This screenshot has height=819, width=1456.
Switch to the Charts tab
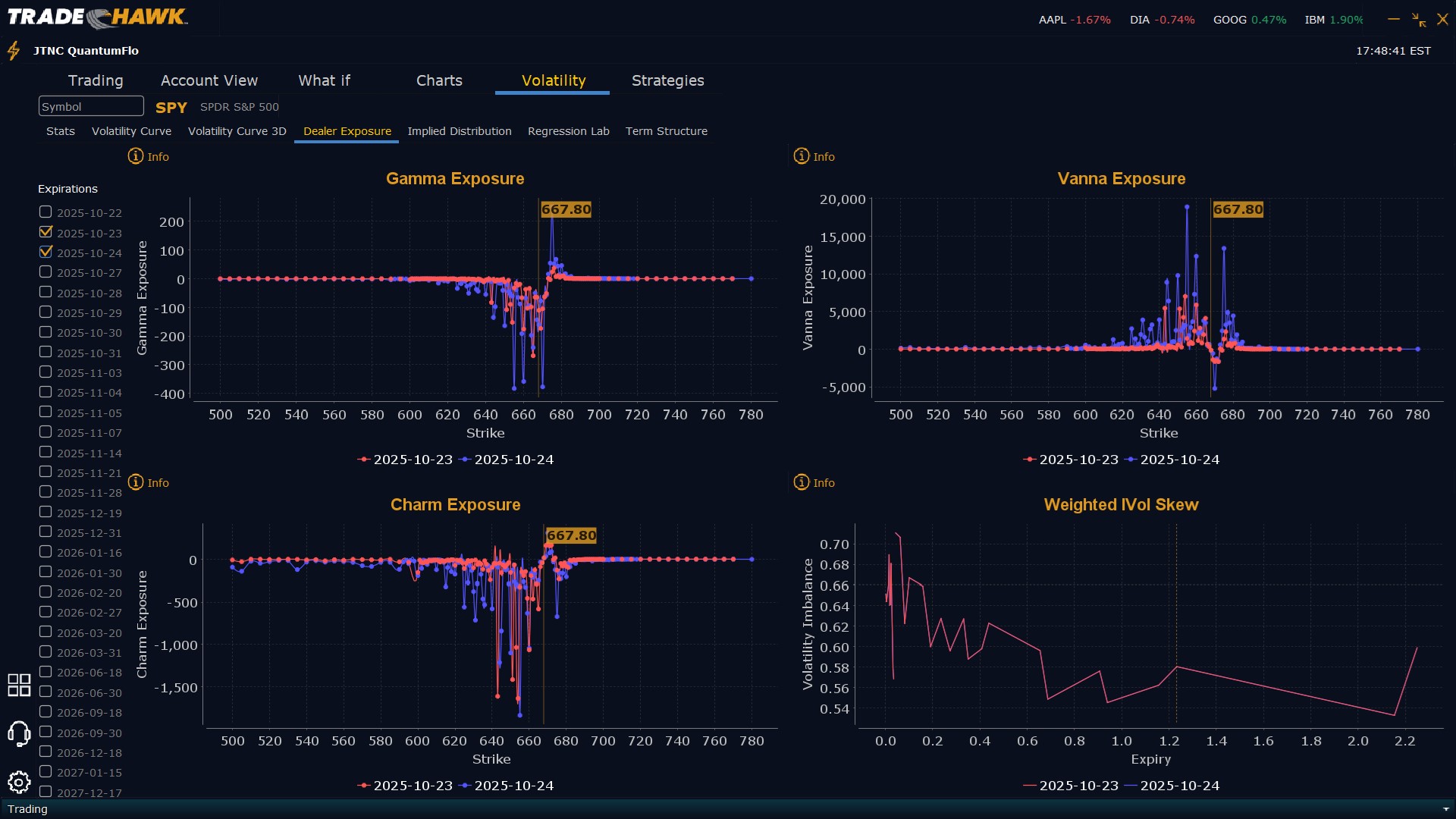click(439, 80)
